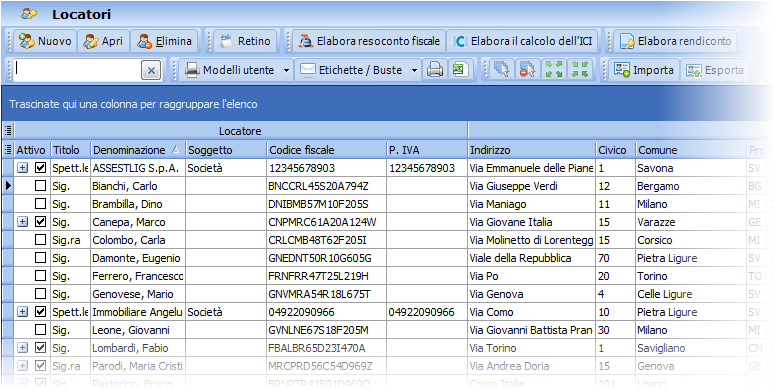
Task: Click the Attivo column header
Action: pyautogui.click(x=32, y=150)
